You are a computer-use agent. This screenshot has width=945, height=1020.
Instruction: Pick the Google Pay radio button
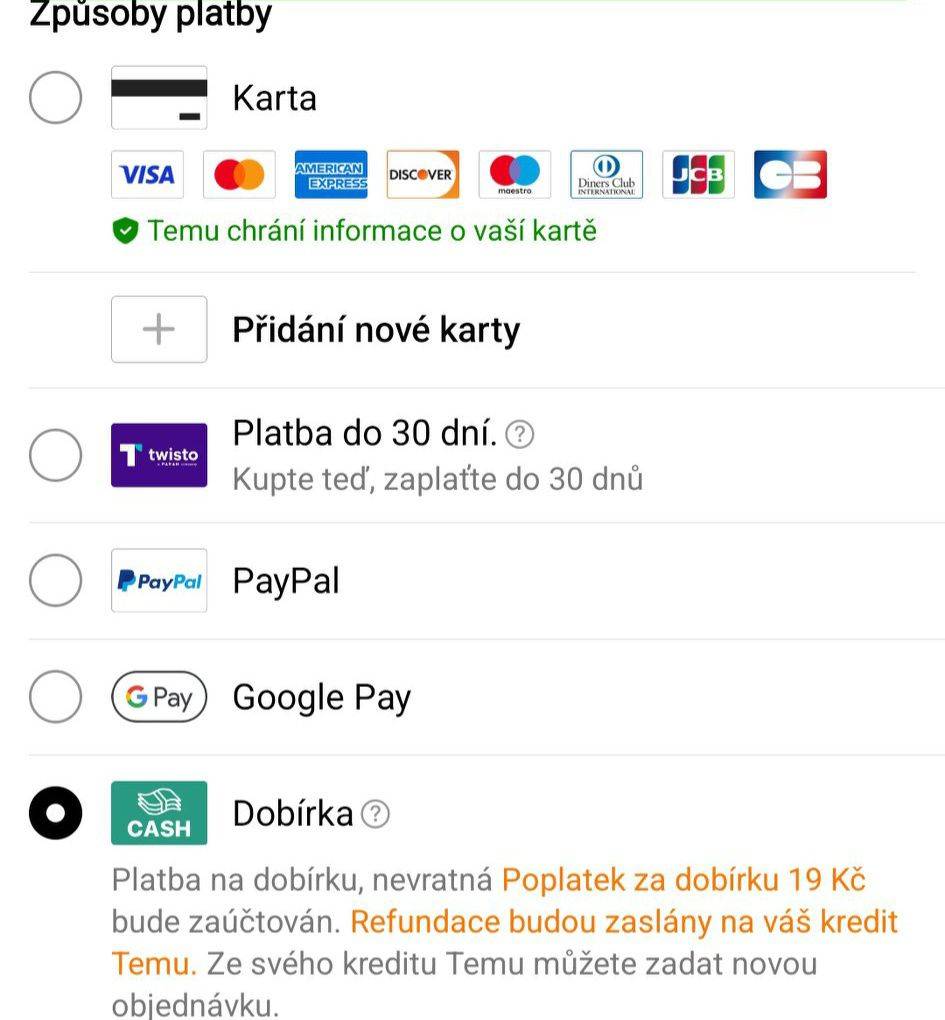(x=55, y=697)
